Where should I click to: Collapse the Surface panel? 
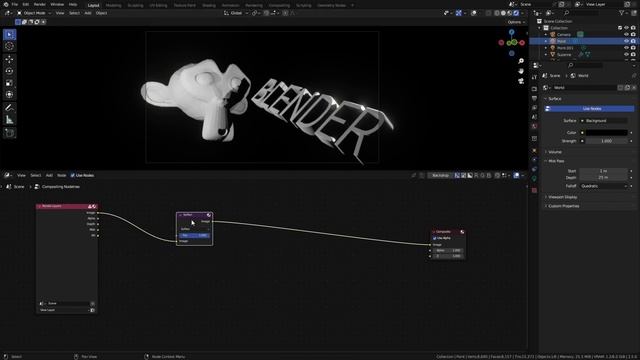554,99
